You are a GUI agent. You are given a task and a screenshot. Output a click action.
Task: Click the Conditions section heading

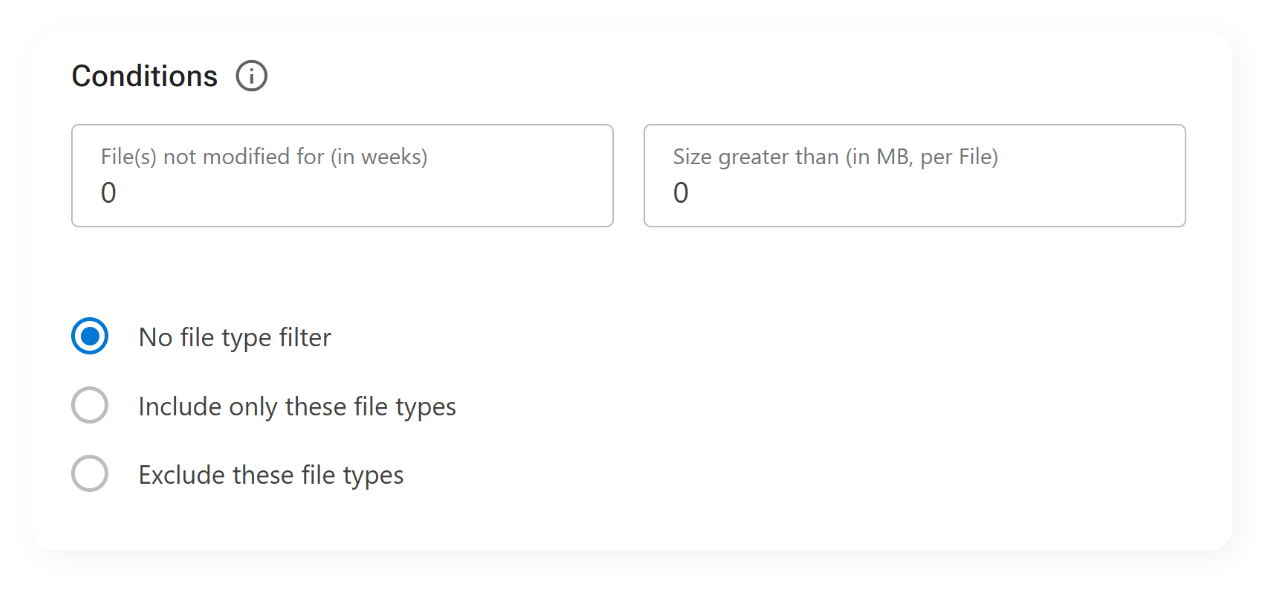click(x=144, y=75)
